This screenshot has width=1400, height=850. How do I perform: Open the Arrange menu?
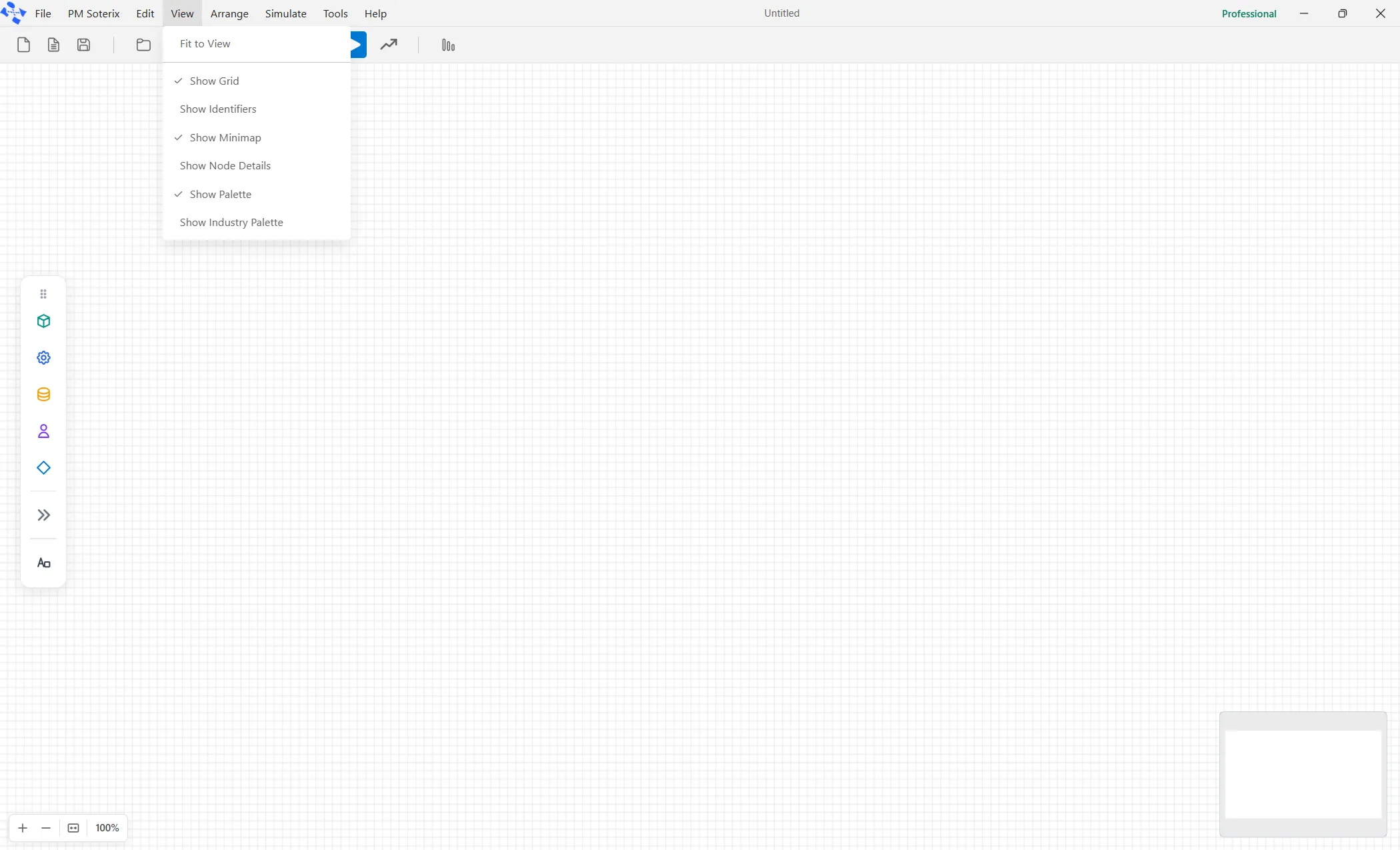pyautogui.click(x=229, y=13)
